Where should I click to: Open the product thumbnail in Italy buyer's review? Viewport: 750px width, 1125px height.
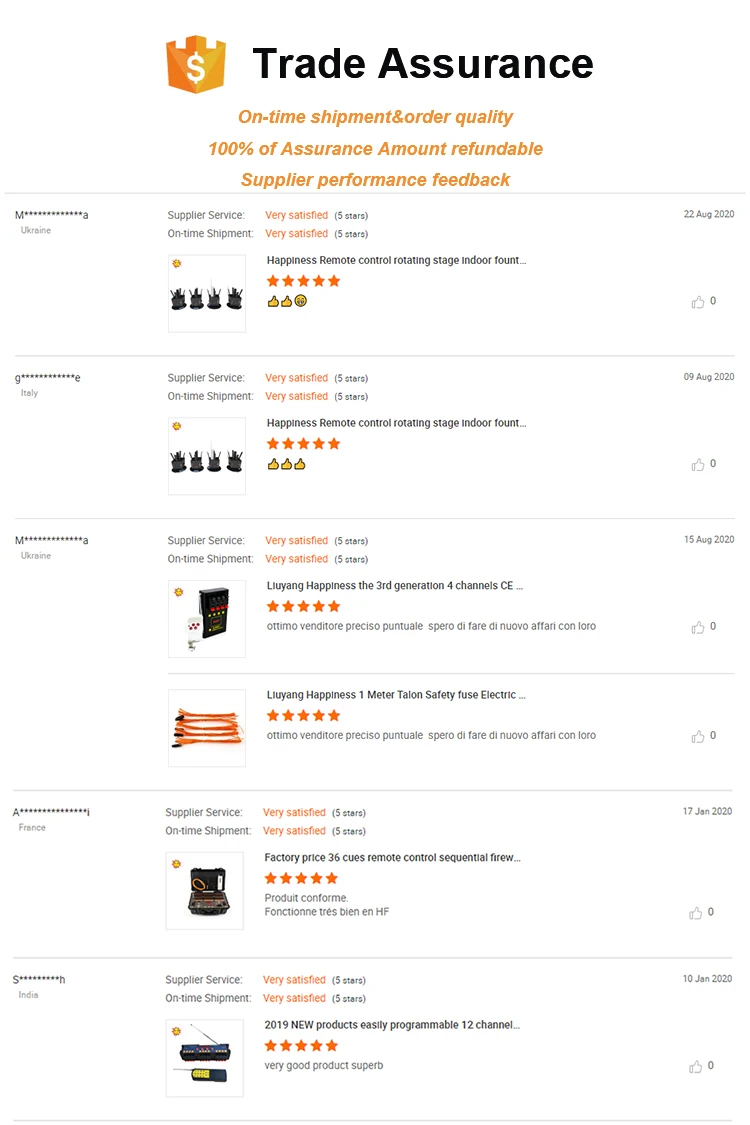[207, 456]
